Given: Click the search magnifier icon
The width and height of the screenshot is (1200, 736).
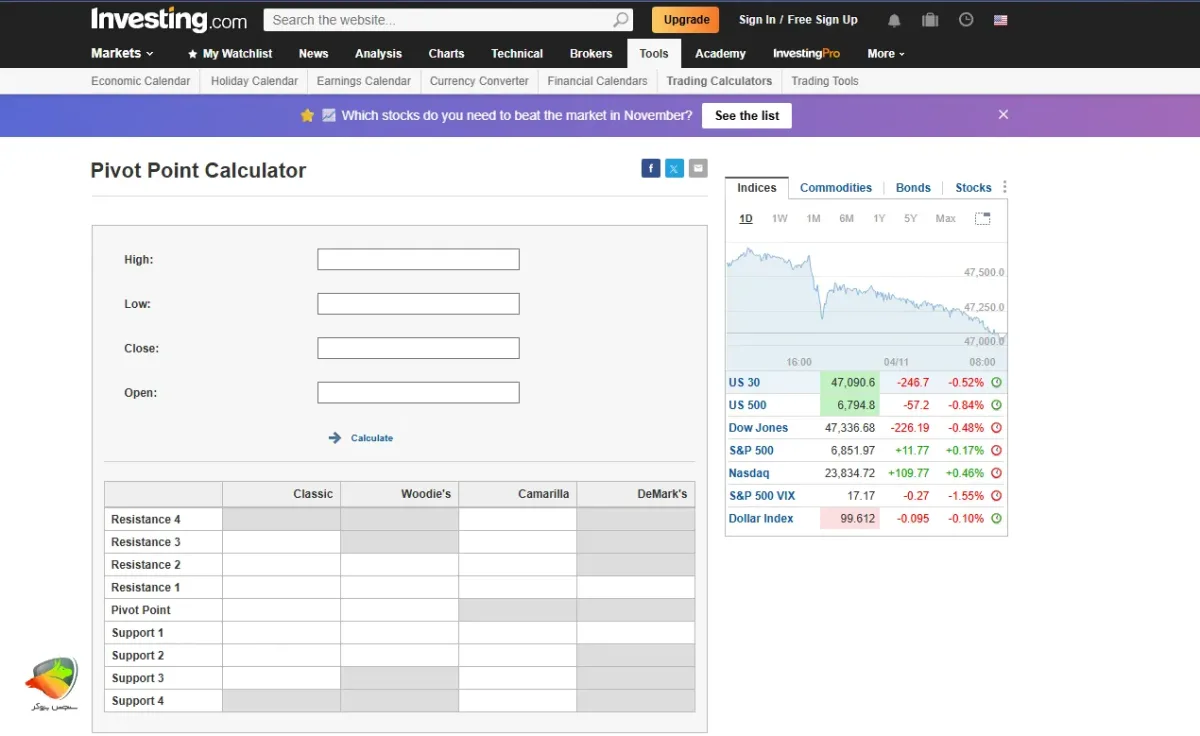Looking at the screenshot, I should pos(621,20).
